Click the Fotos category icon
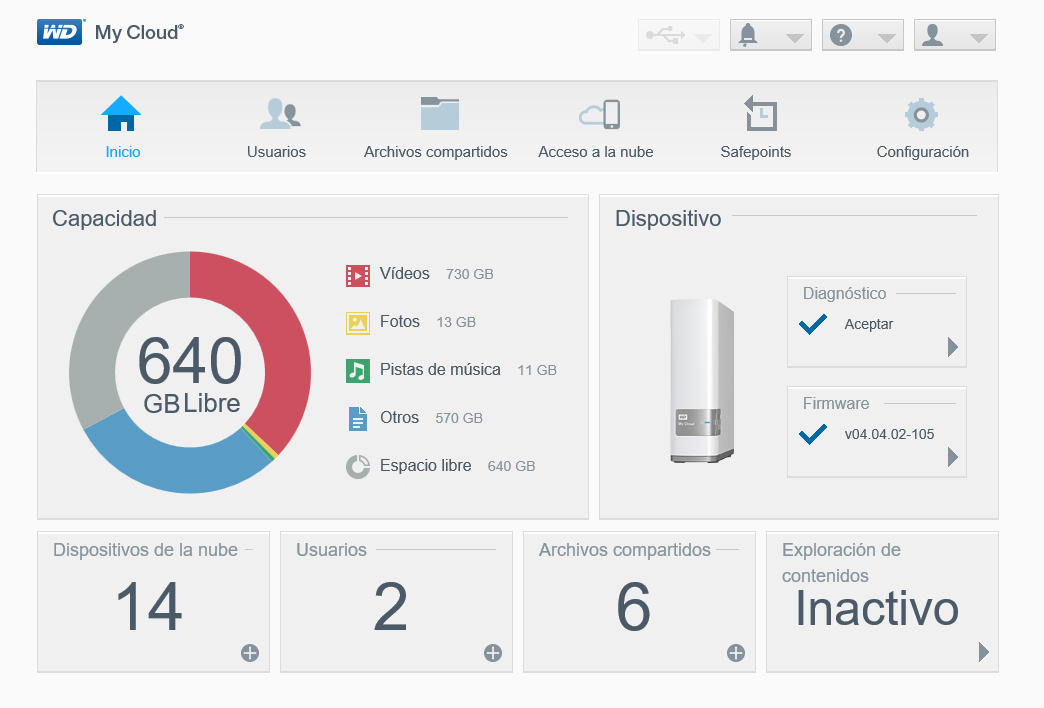The image size is (1044, 708). click(358, 322)
